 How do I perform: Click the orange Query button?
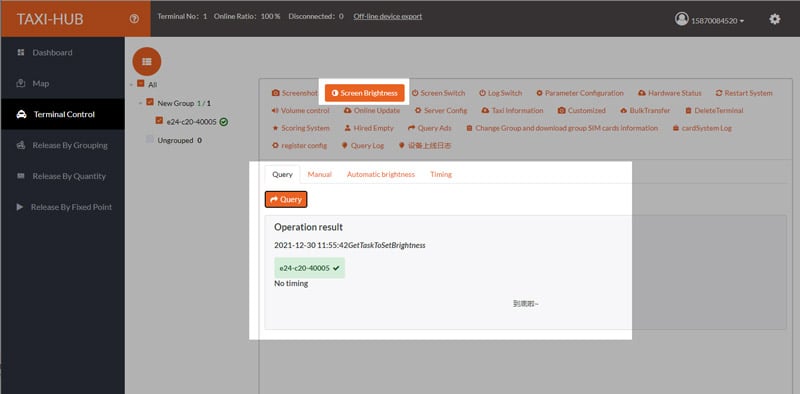pyautogui.click(x=286, y=200)
